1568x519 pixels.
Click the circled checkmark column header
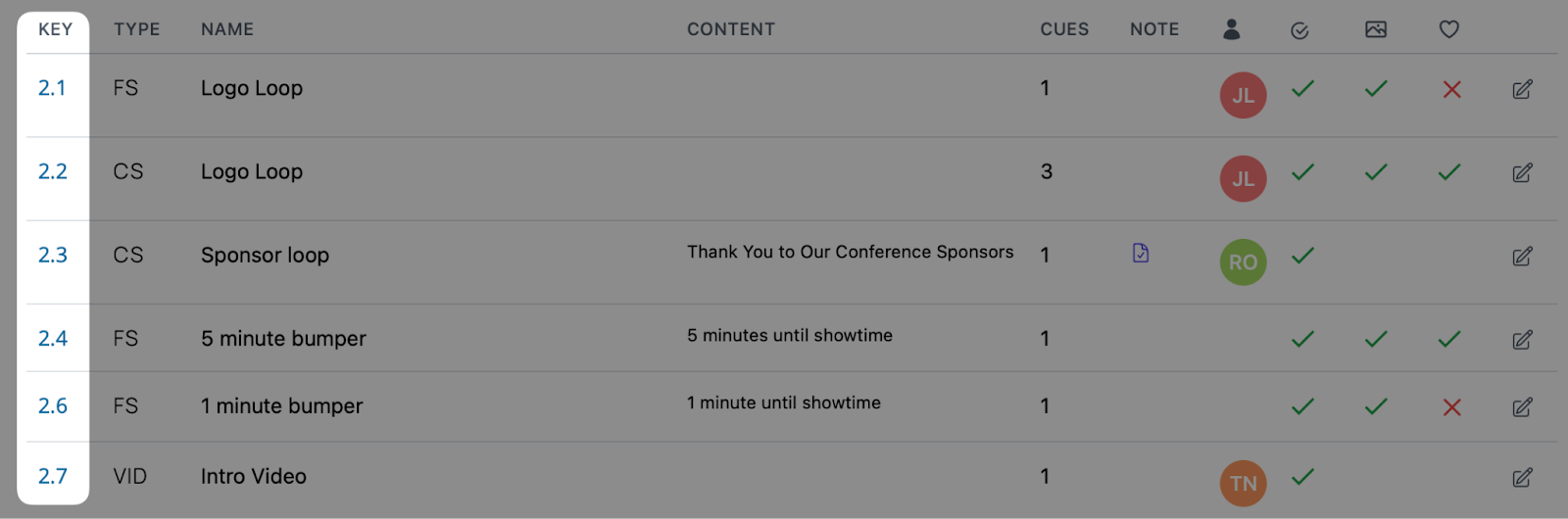tap(1300, 31)
